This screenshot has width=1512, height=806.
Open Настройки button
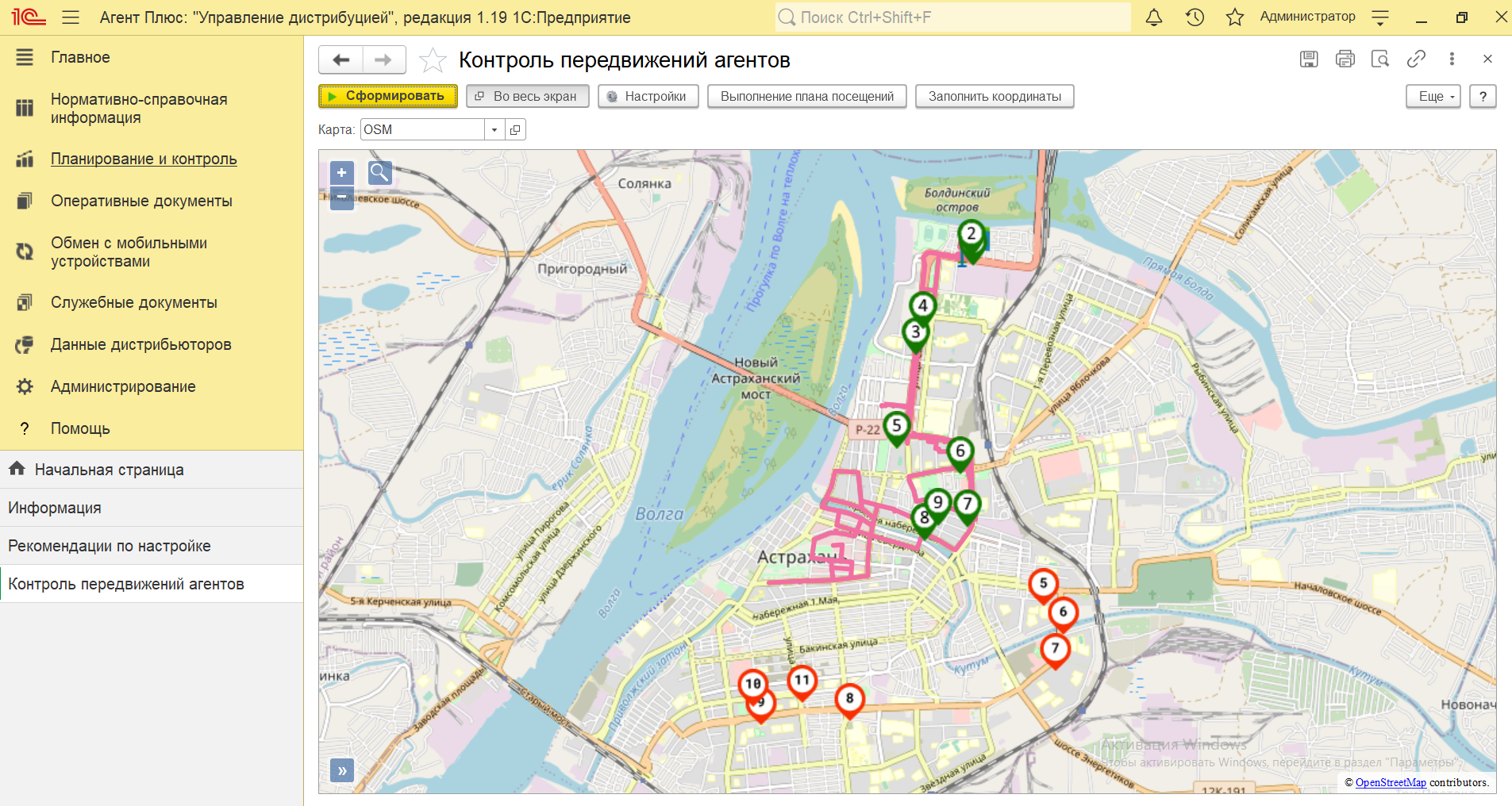tap(648, 96)
